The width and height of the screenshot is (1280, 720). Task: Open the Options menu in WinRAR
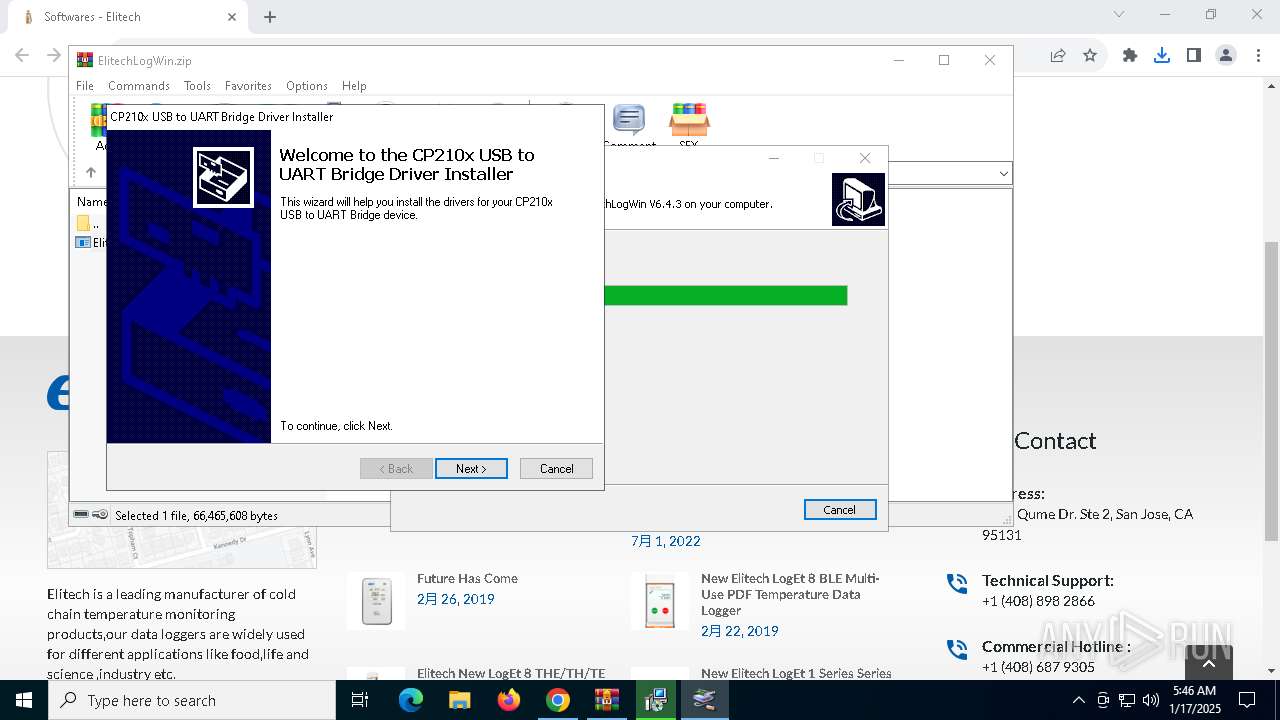[x=307, y=86]
